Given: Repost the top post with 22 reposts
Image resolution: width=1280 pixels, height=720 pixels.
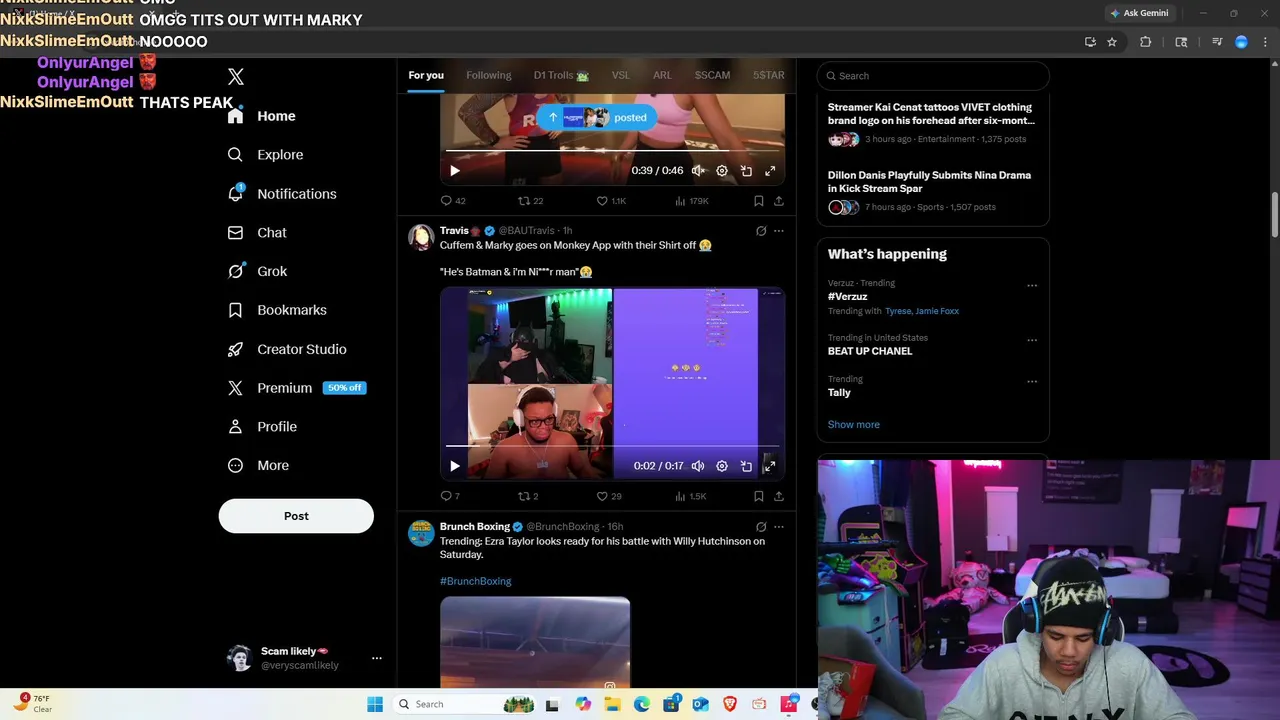Looking at the screenshot, I should pos(530,201).
